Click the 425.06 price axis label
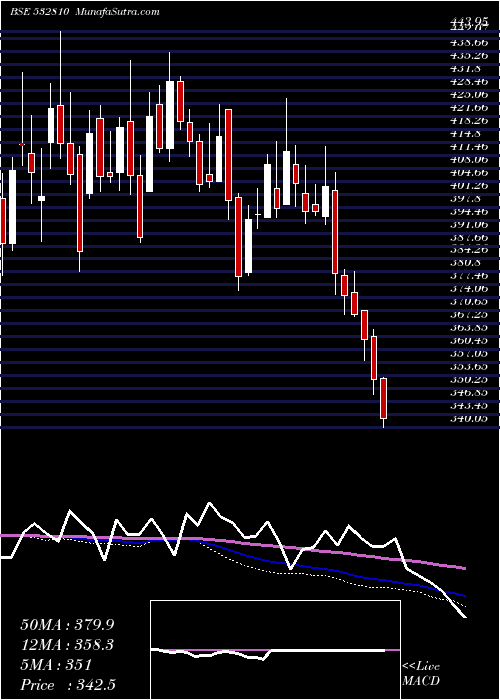 (x=467, y=95)
